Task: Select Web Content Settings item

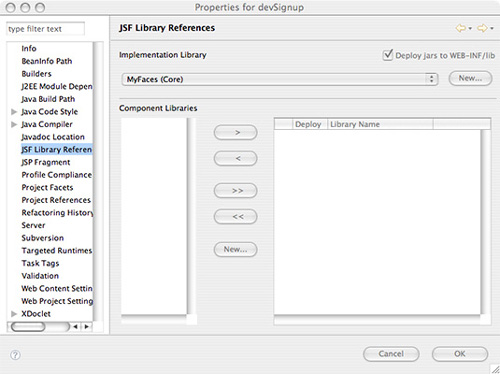Action: pyautogui.click(x=57, y=289)
